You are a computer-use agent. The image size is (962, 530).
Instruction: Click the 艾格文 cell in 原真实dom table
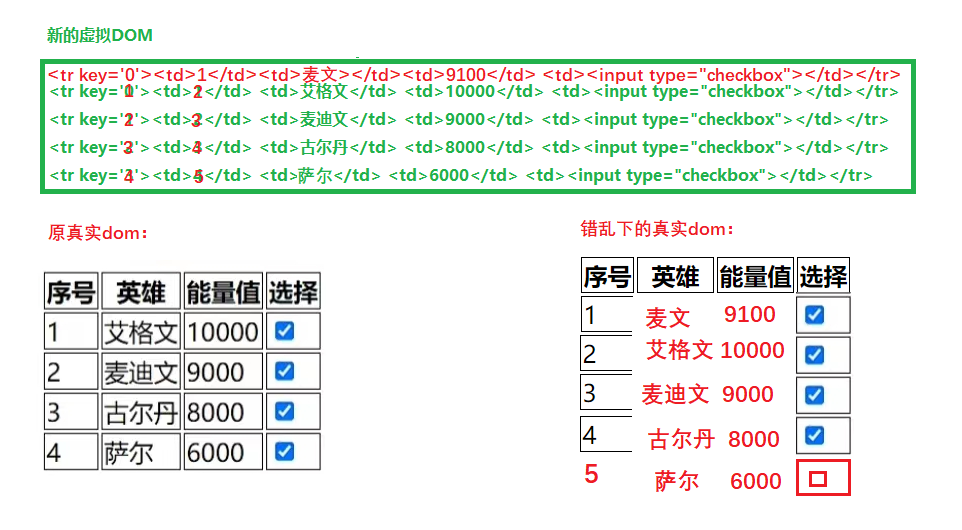141,332
